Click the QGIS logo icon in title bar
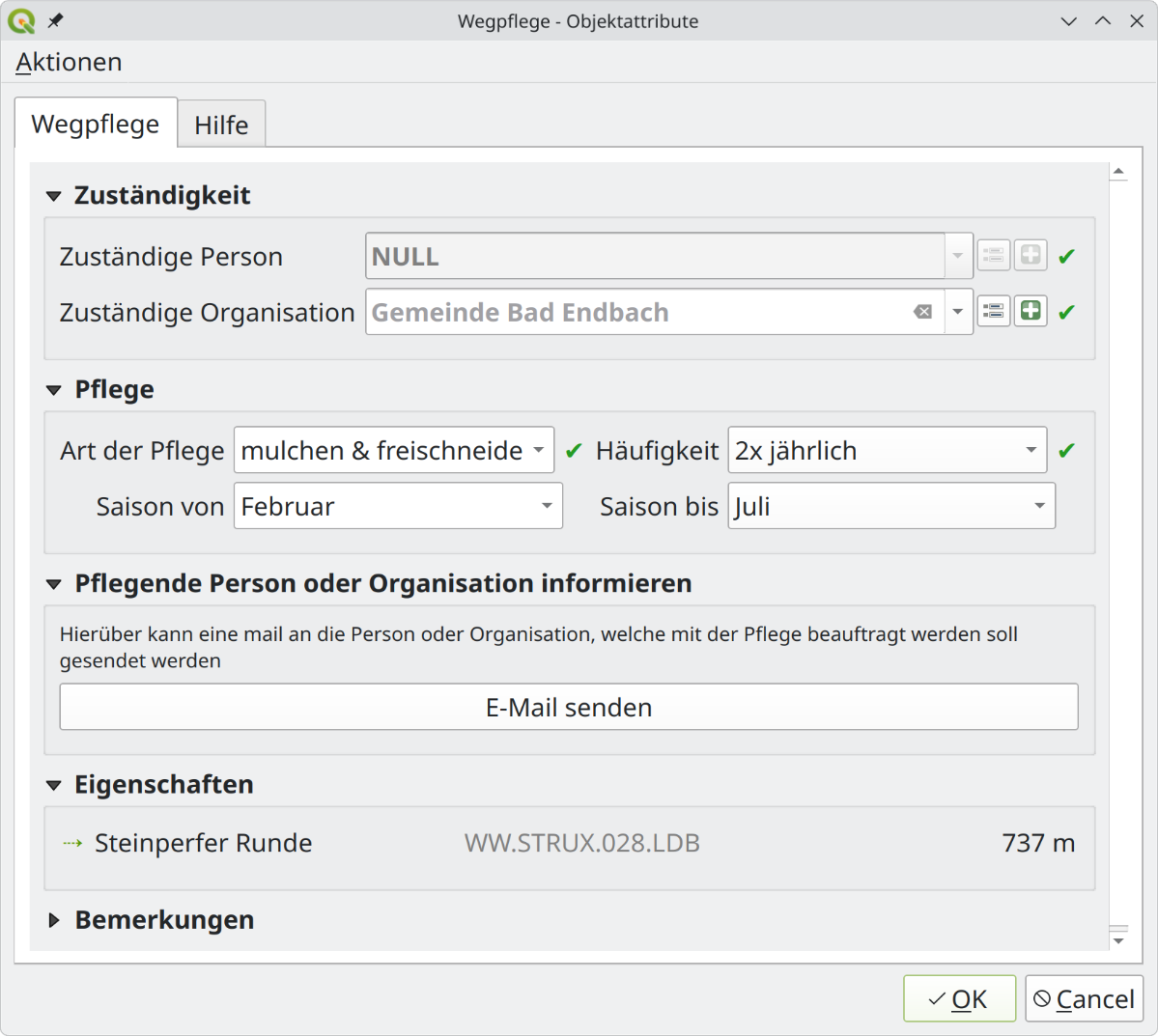This screenshot has height=1036, width=1158. coord(21,20)
